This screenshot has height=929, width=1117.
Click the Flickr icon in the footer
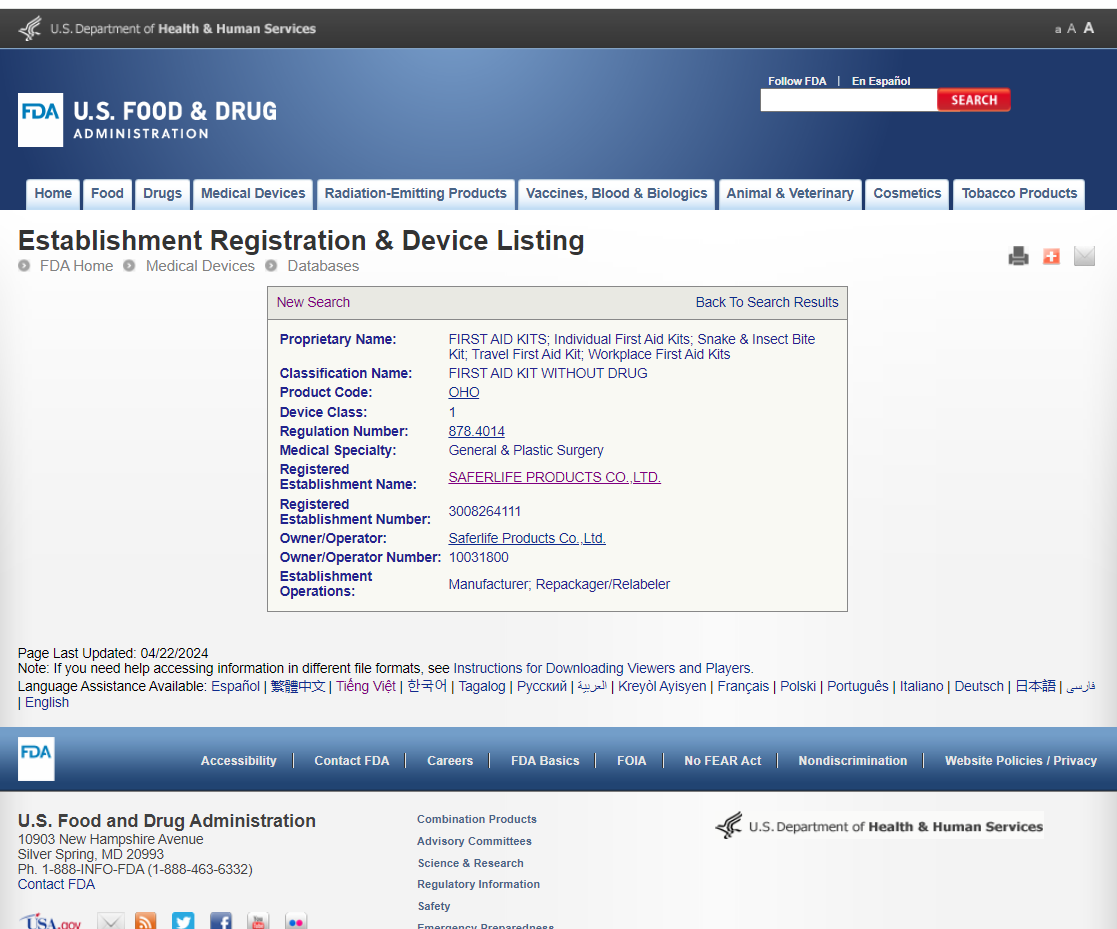pyautogui.click(x=296, y=921)
